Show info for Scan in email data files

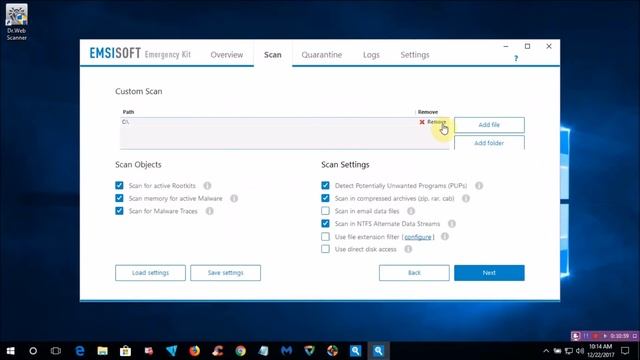(x=411, y=211)
